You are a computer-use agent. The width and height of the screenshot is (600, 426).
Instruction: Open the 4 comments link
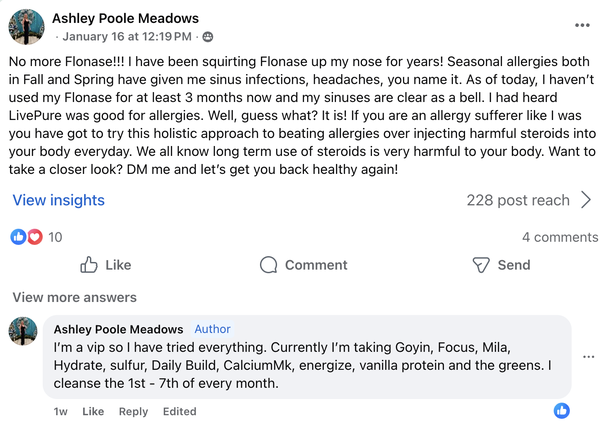pyautogui.click(x=559, y=237)
